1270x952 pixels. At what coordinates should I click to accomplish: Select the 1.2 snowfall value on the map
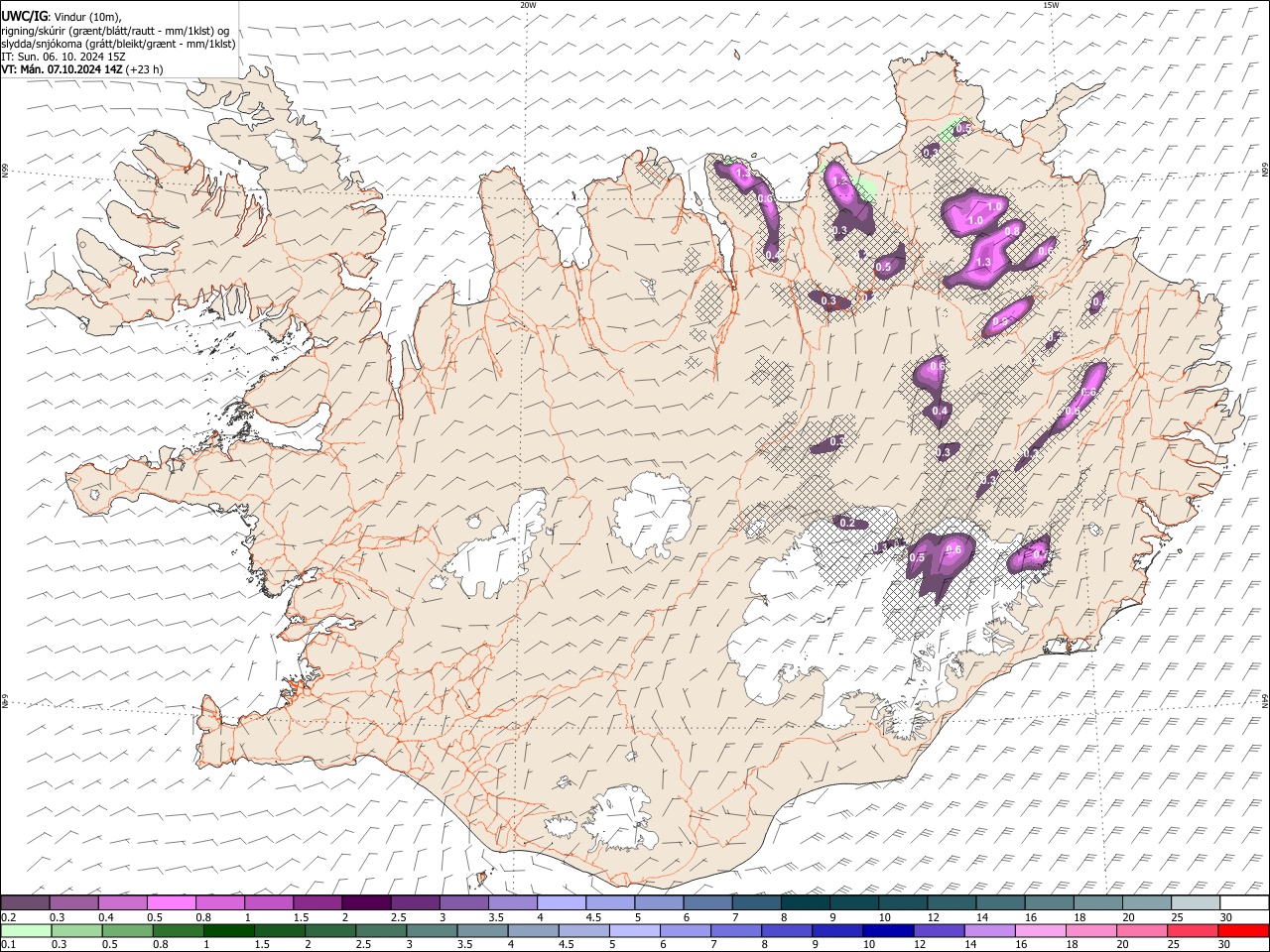point(839,181)
